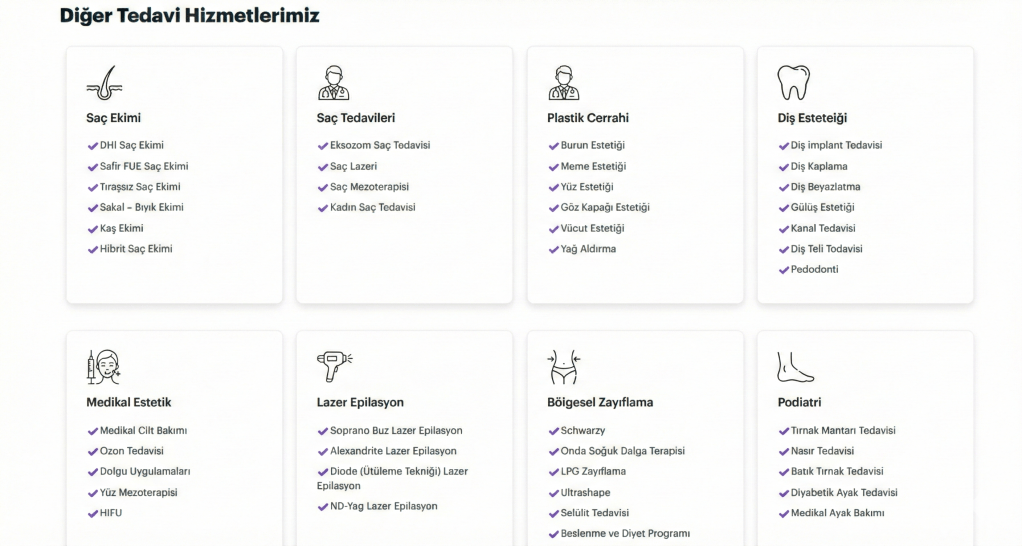This screenshot has width=1022, height=546.
Task: Open the Pedodonti link
Action: (814, 270)
